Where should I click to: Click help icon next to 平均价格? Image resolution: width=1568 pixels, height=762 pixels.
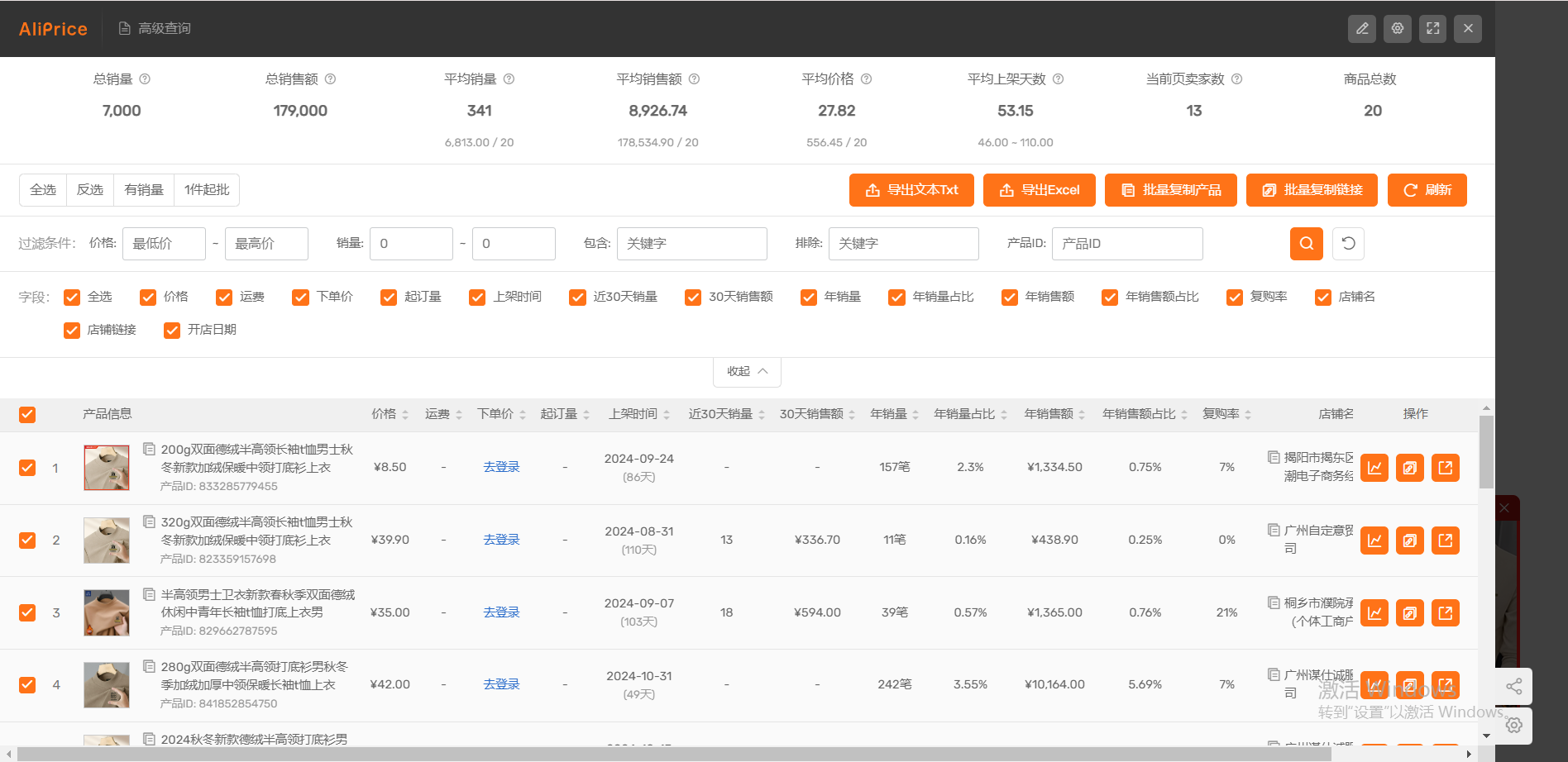(866, 79)
